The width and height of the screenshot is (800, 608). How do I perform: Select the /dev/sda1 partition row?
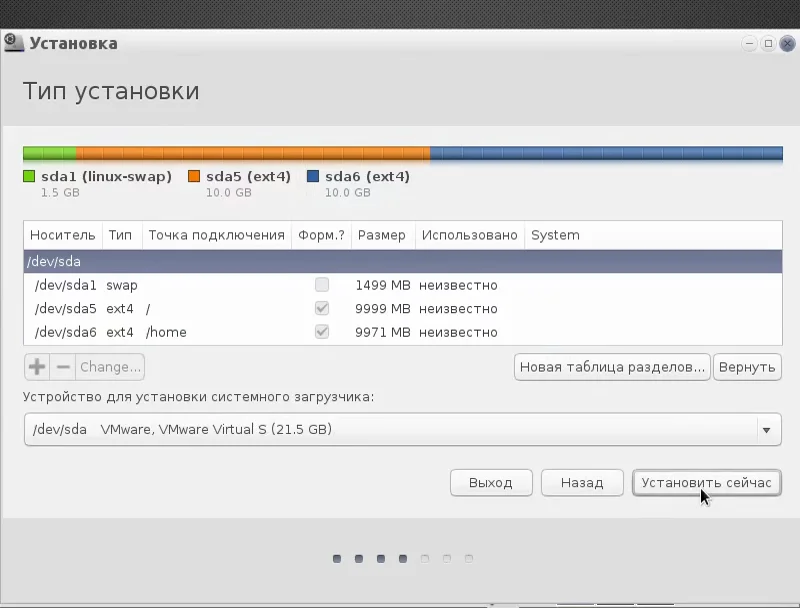click(403, 285)
